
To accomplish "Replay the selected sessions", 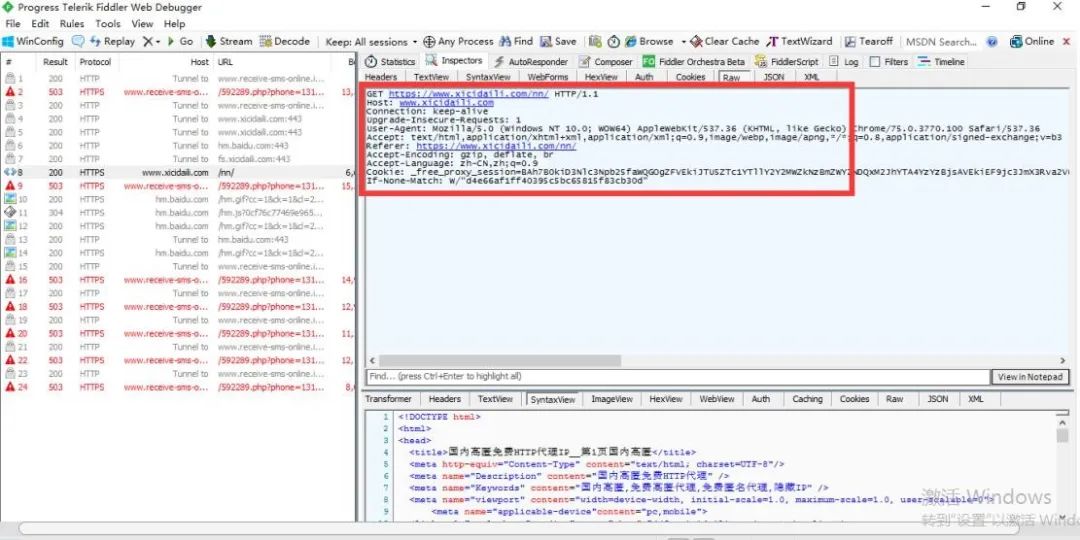I will (x=112, y=41).
